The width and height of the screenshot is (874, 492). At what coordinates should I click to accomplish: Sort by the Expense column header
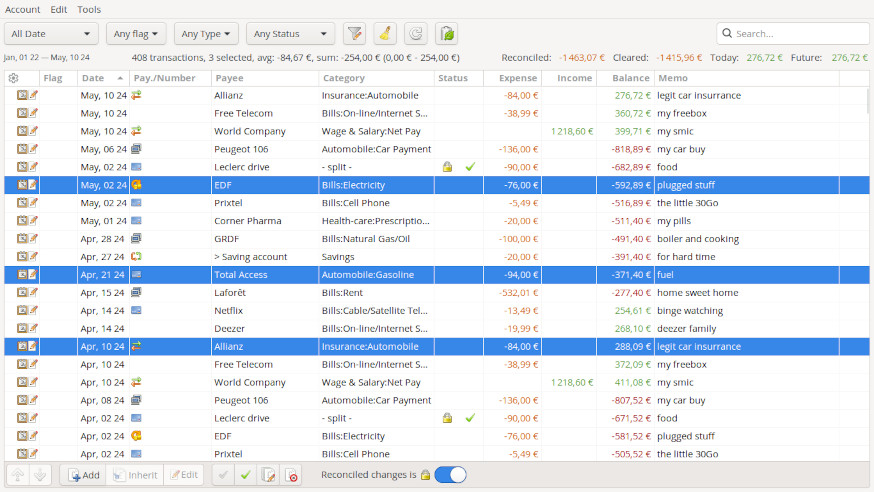click(512, 78)
